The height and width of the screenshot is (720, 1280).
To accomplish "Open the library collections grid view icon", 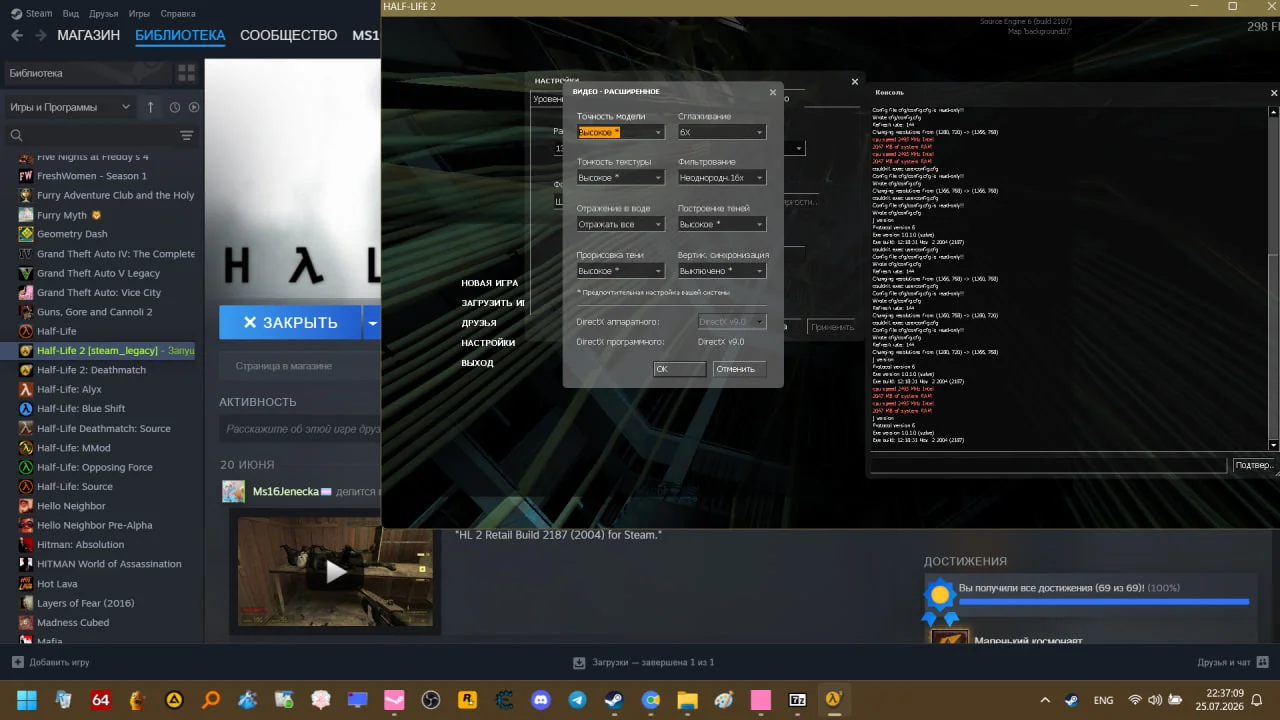I will [x=186, y=73].
